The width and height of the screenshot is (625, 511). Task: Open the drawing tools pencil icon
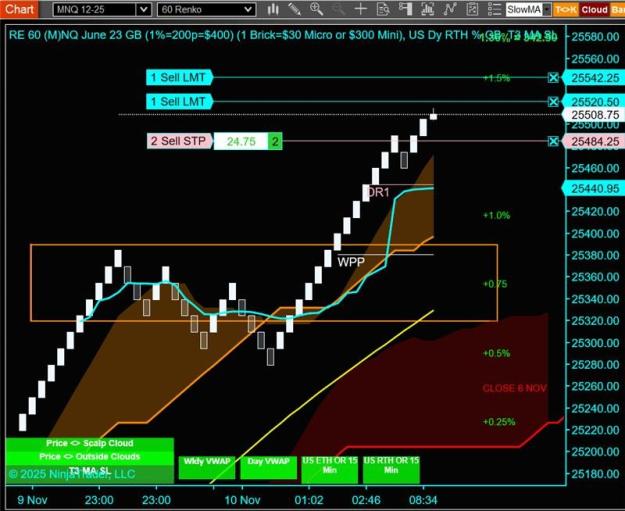pyautogui.click(x=295, y=9)
